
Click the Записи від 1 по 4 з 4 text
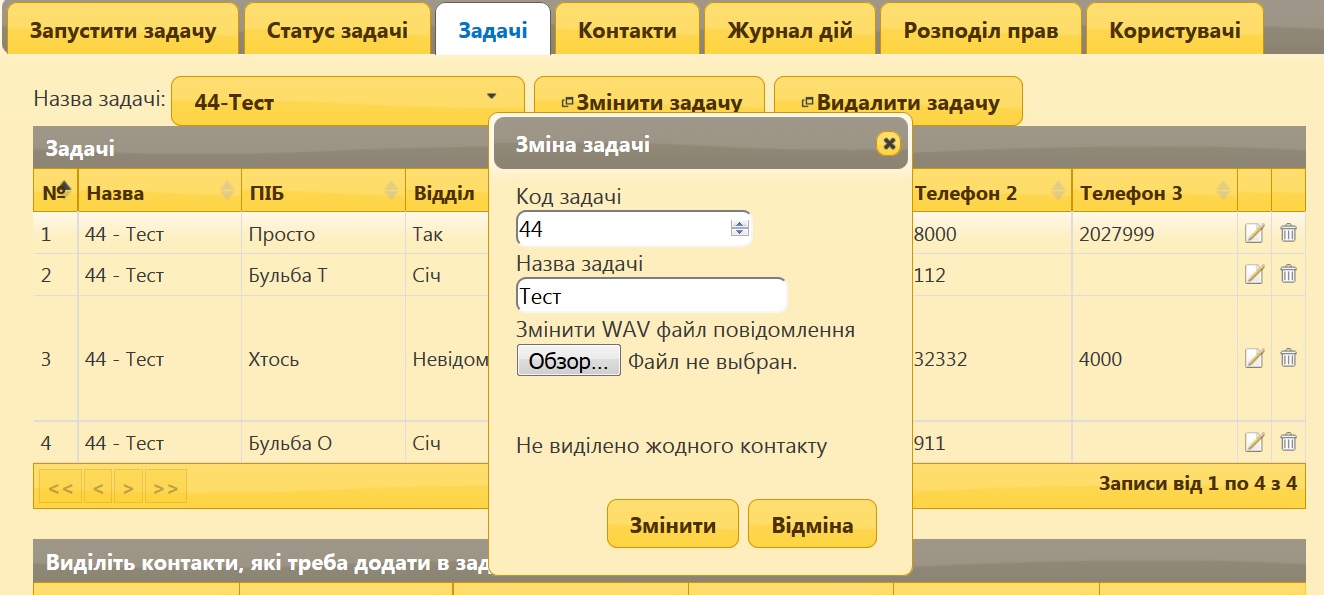point(1198,484)
